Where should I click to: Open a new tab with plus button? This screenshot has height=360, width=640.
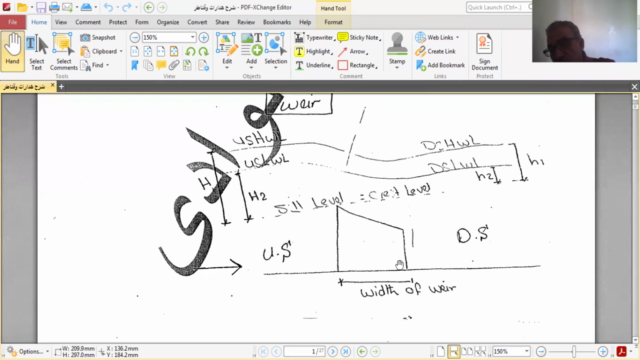[x=61, y=87]
